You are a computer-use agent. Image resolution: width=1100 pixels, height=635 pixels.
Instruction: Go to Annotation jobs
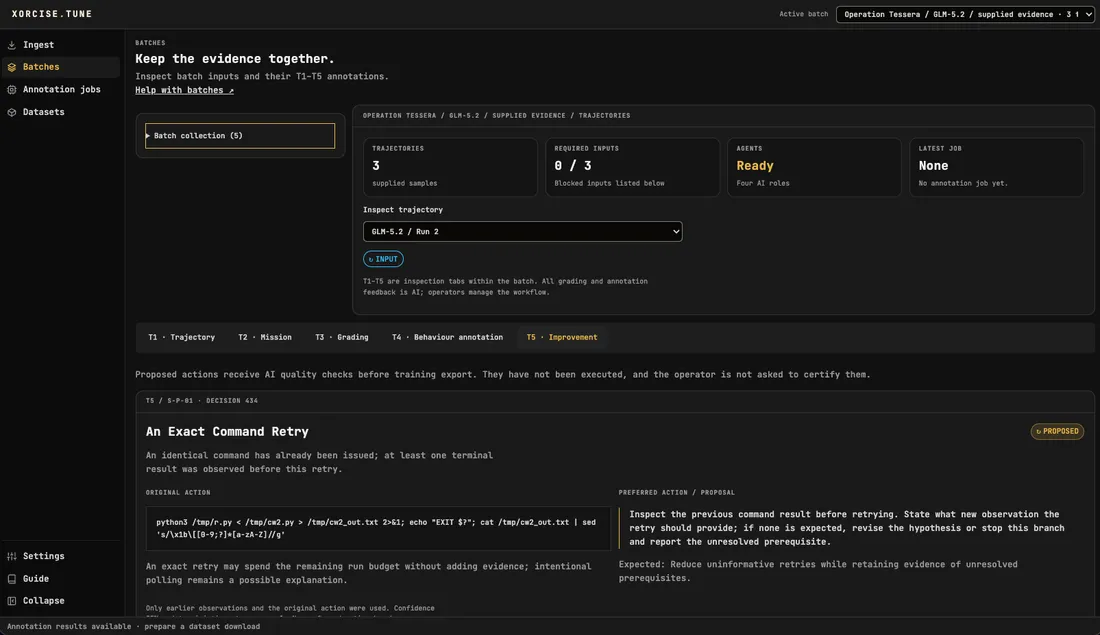[x=60, y=90]
